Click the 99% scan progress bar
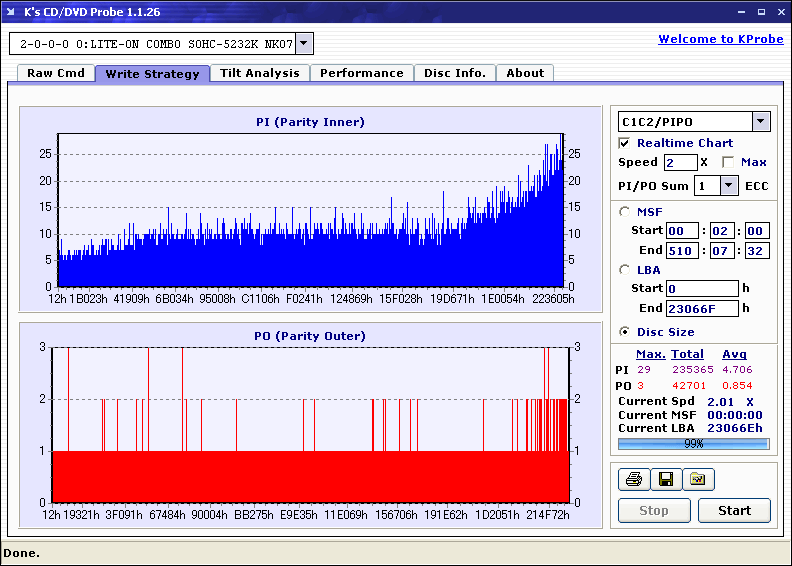 pyautogui.click(x=693, y=442)
